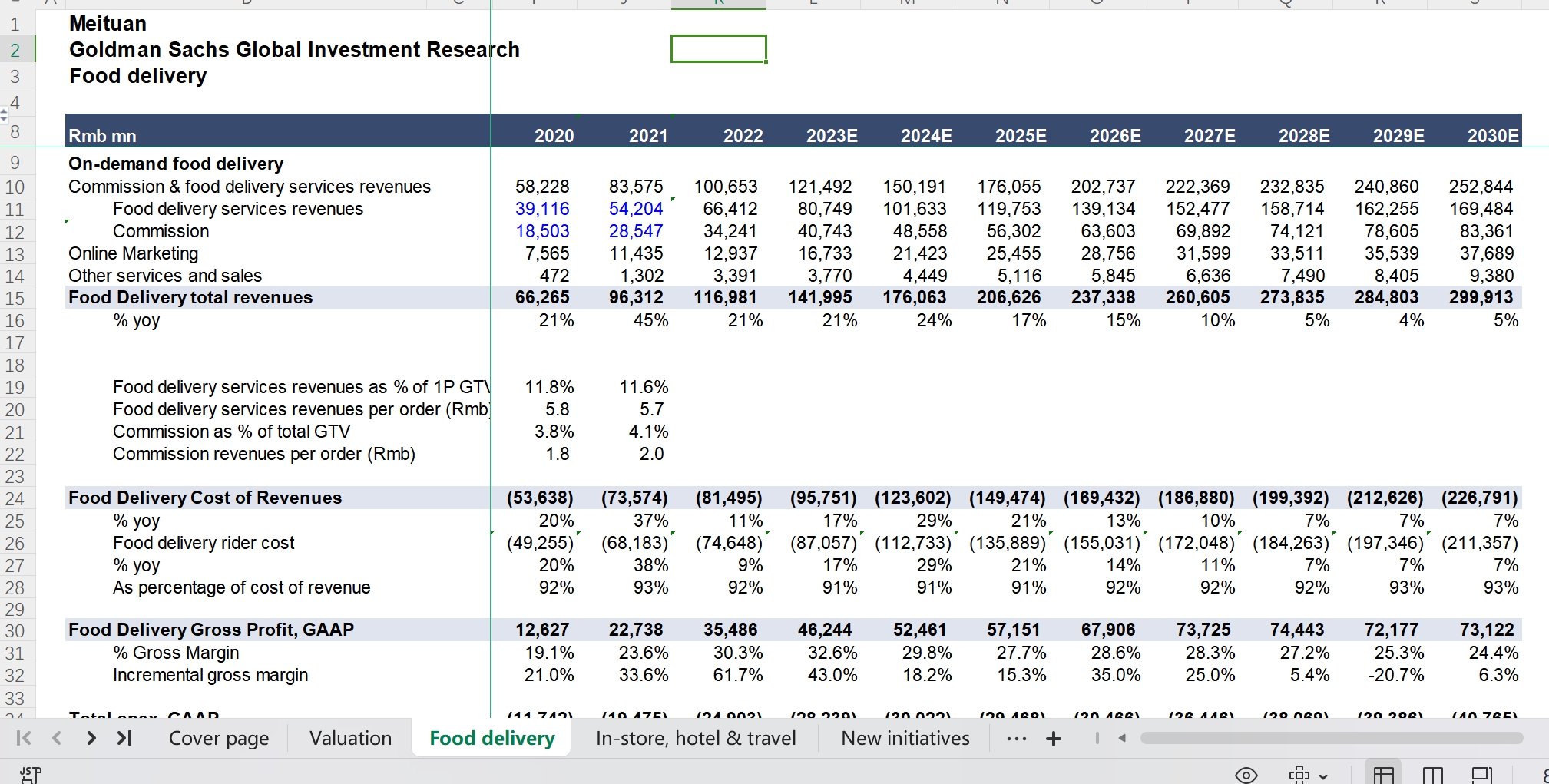Select the 32.6% gross margin cell
This screenshot has width=1549, height=784.
tap(832, 653)
